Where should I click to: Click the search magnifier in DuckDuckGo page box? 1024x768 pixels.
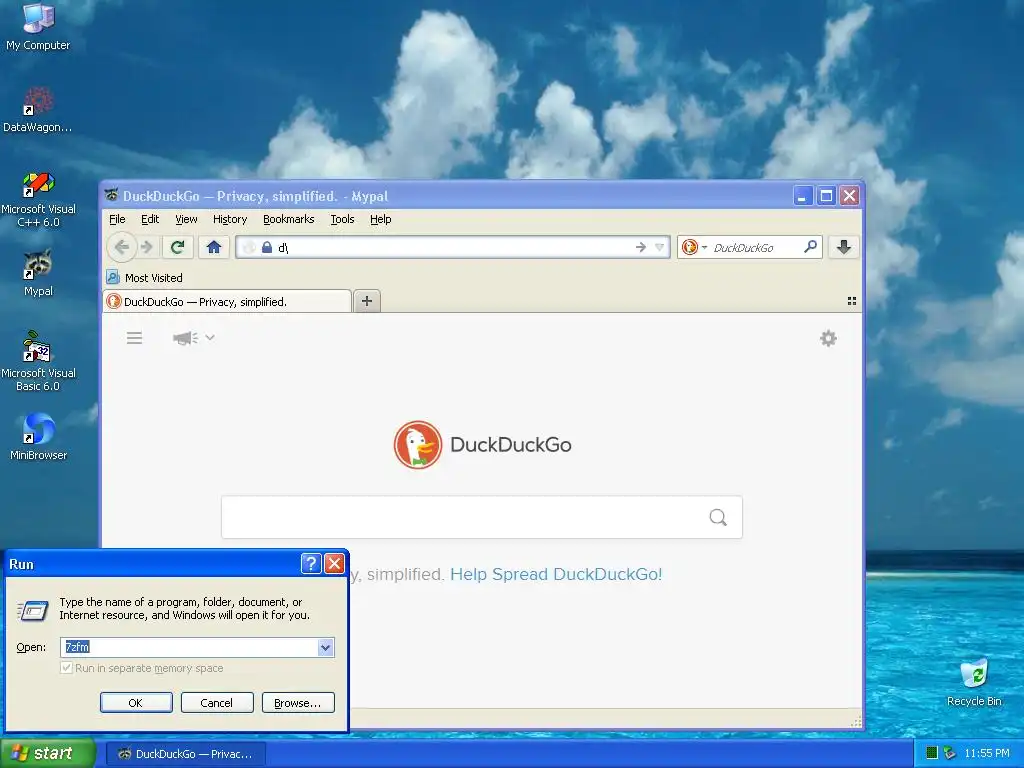(718, 517)
